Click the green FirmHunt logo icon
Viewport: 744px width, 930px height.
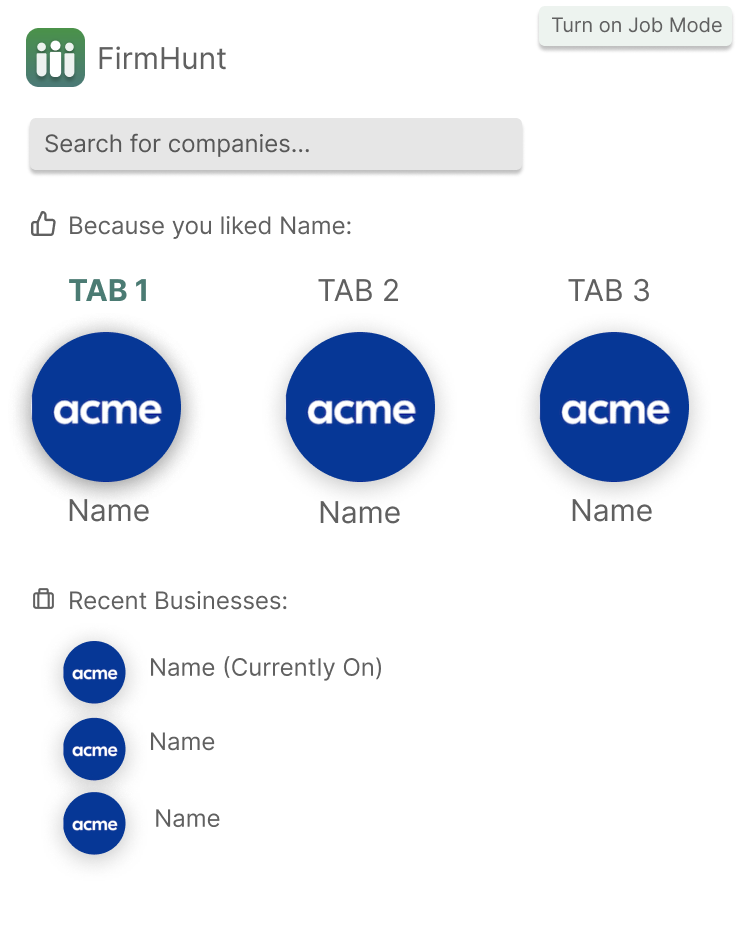(x=55, y=58)
